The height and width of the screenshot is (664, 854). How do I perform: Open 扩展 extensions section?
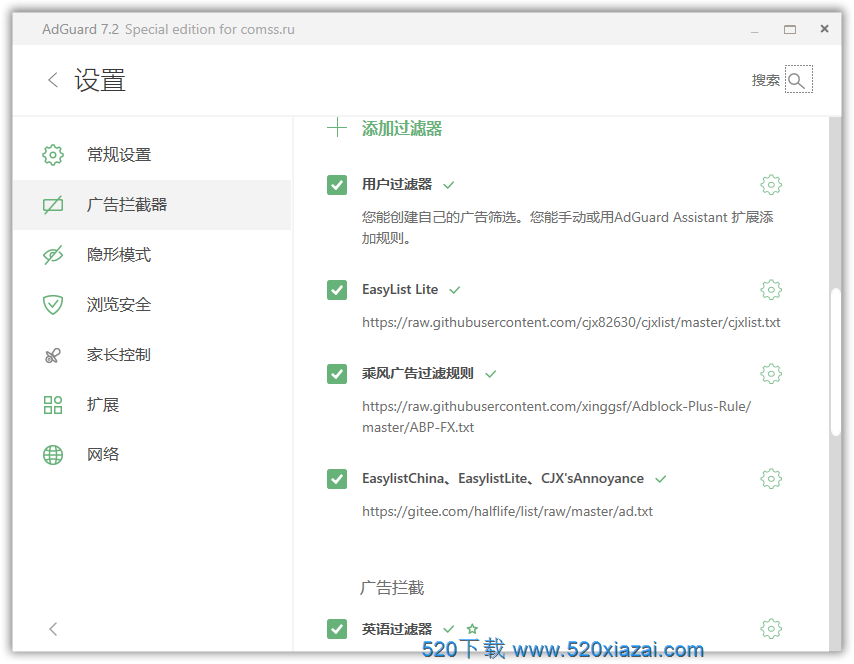152,405
